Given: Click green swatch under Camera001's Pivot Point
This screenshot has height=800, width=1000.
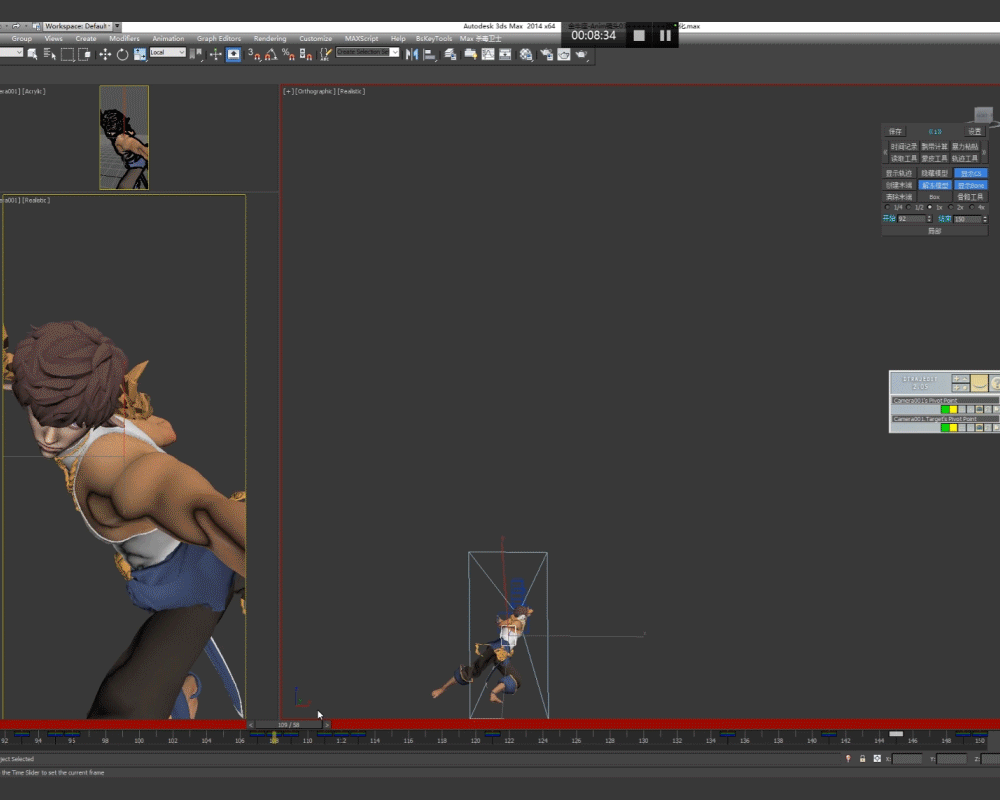Looking at the screenshot, I should tap(945, 410).
